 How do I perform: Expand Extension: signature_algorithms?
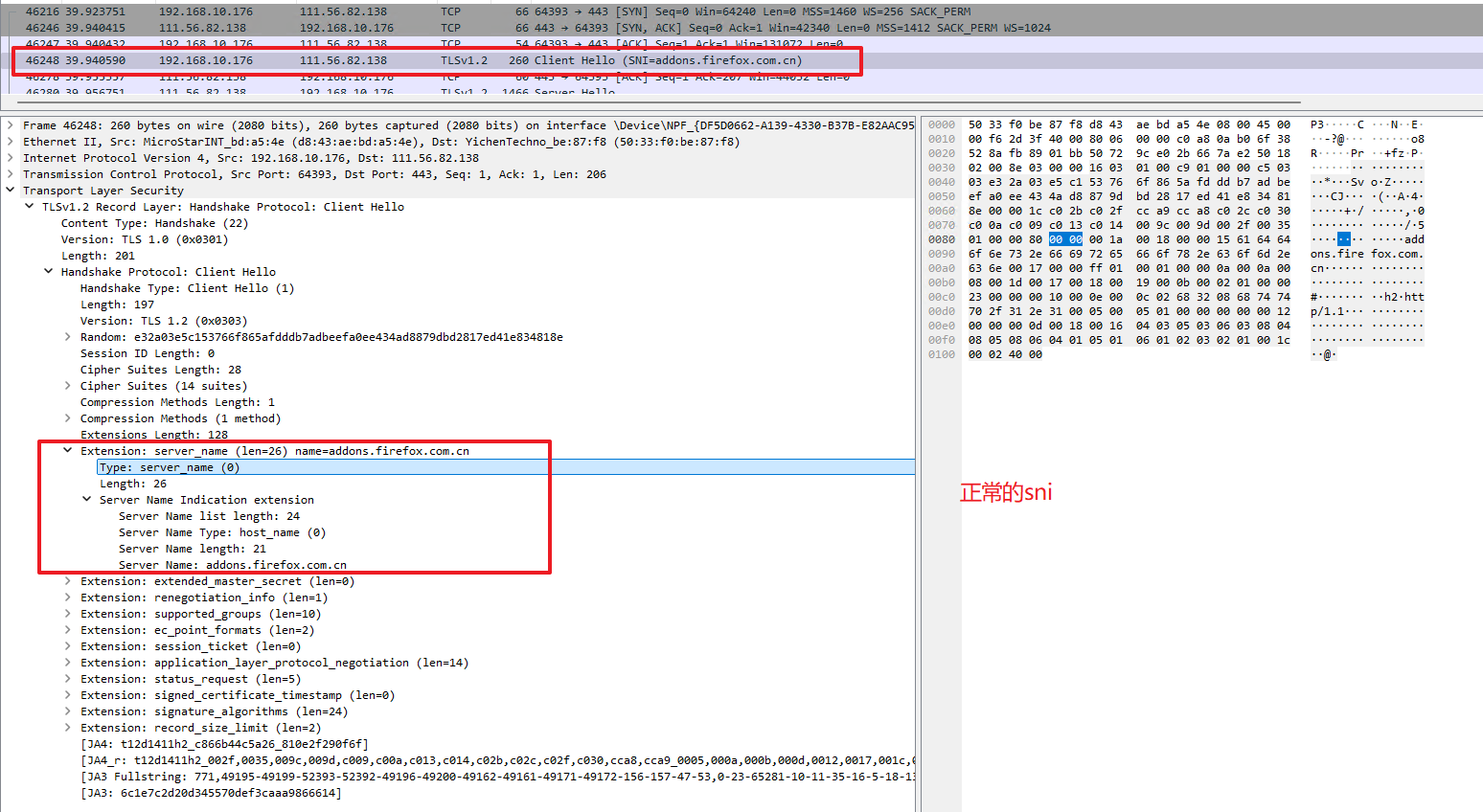click(x=68, y=711)
